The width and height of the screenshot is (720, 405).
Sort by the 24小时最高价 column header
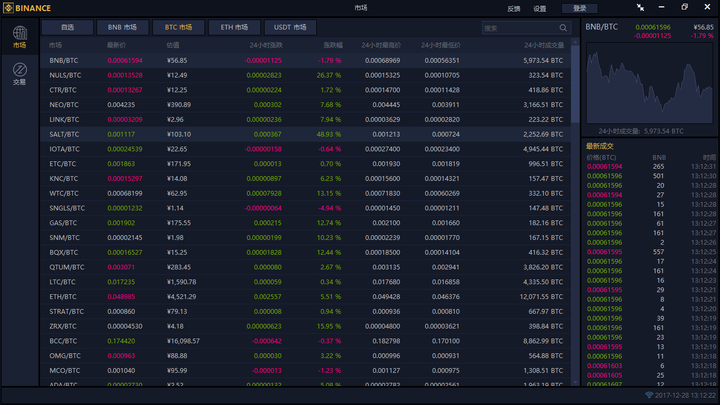(381, 45)
